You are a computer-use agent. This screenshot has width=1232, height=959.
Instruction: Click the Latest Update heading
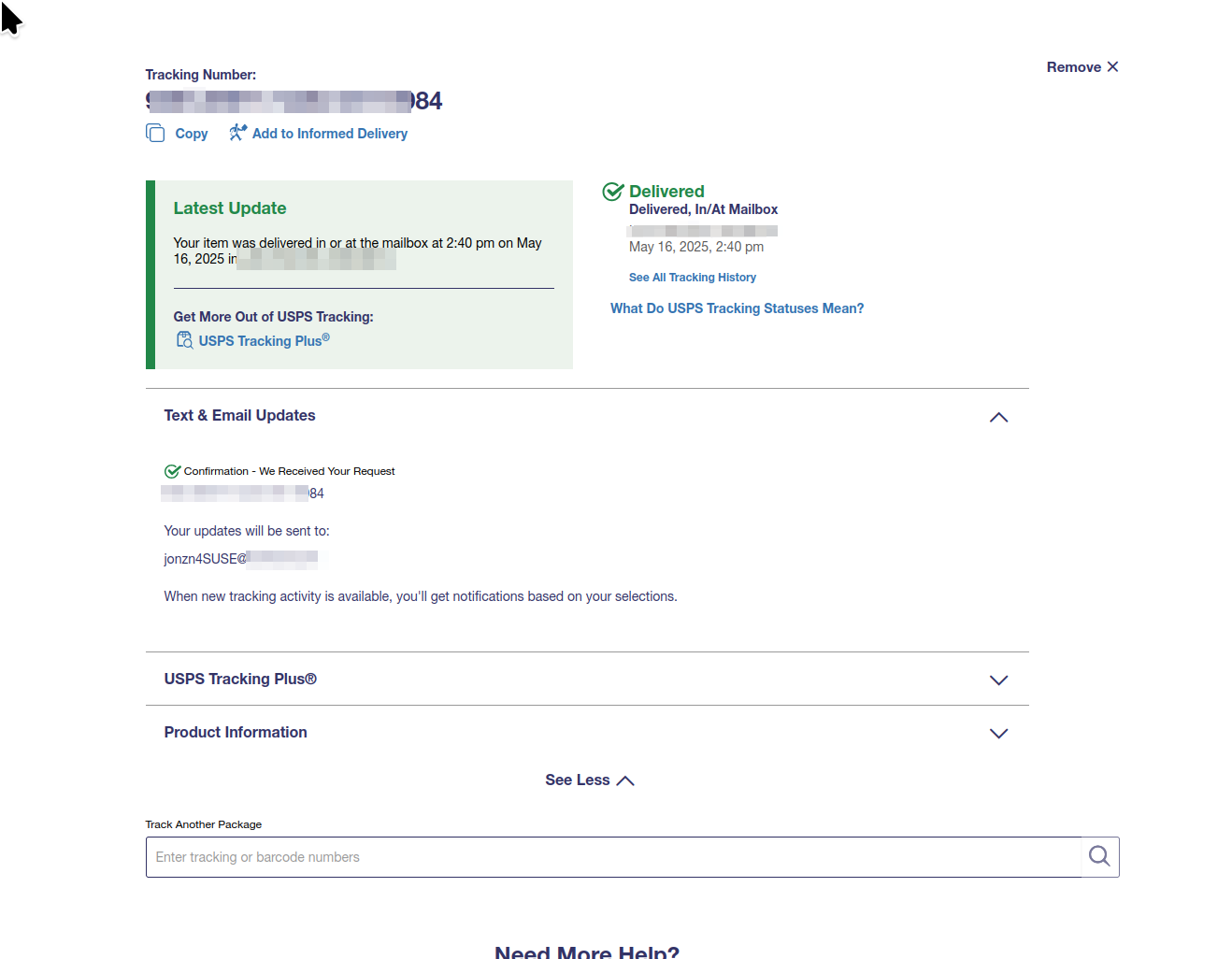[230, 208]
